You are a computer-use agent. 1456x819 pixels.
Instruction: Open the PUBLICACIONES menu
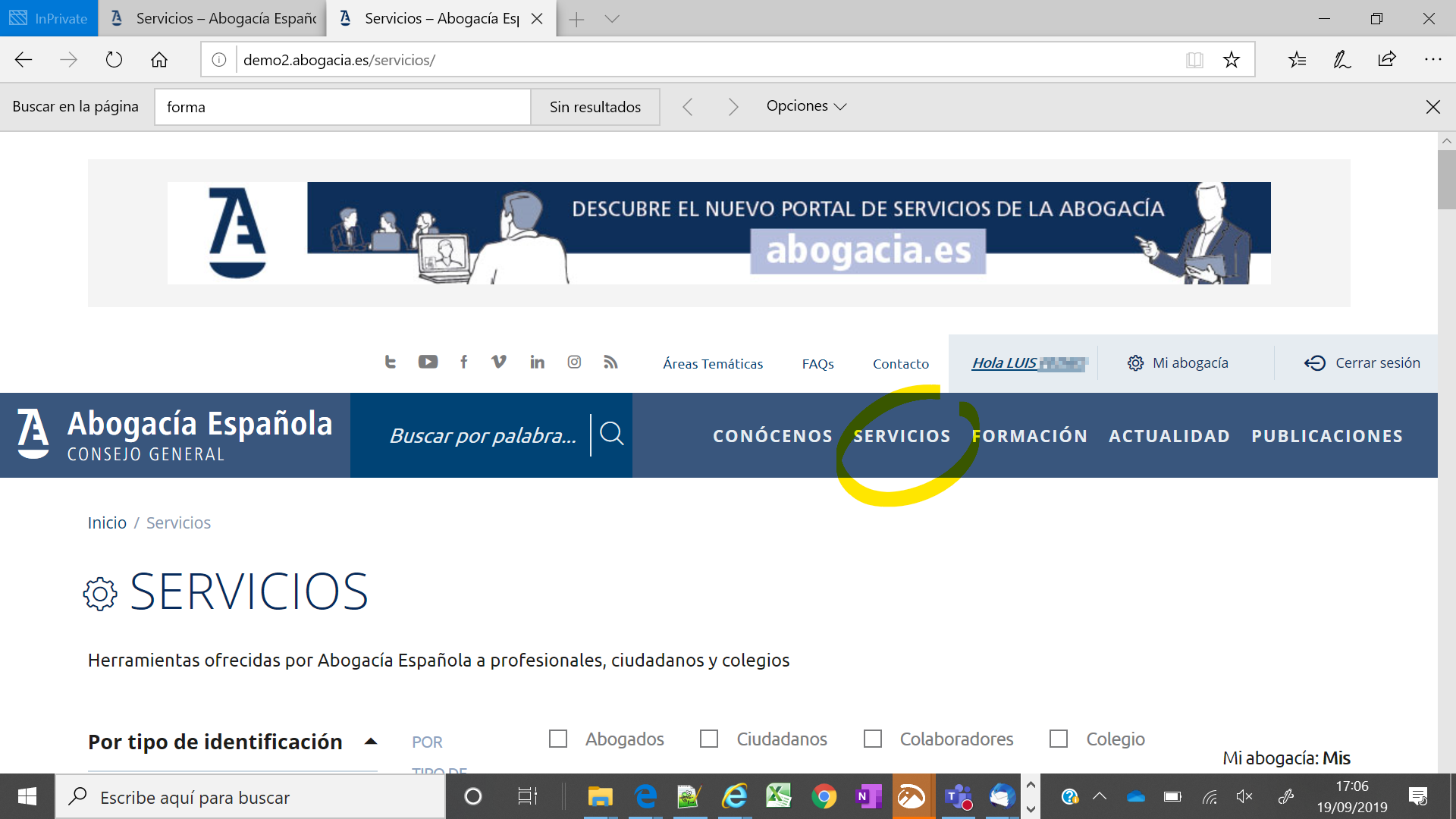click(x=1327, y=436)
